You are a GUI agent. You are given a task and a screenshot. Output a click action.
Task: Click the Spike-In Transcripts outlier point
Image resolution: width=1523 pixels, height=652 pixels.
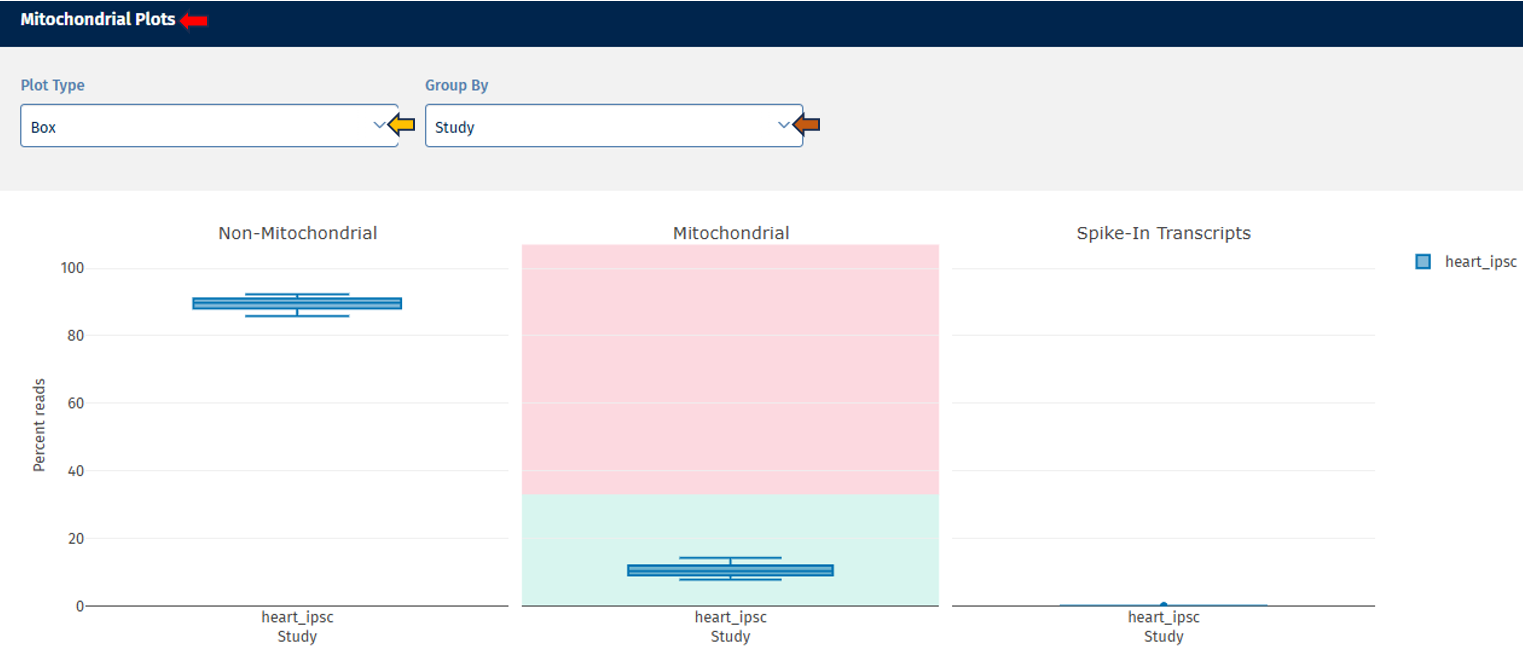(x=1163, y=605)
